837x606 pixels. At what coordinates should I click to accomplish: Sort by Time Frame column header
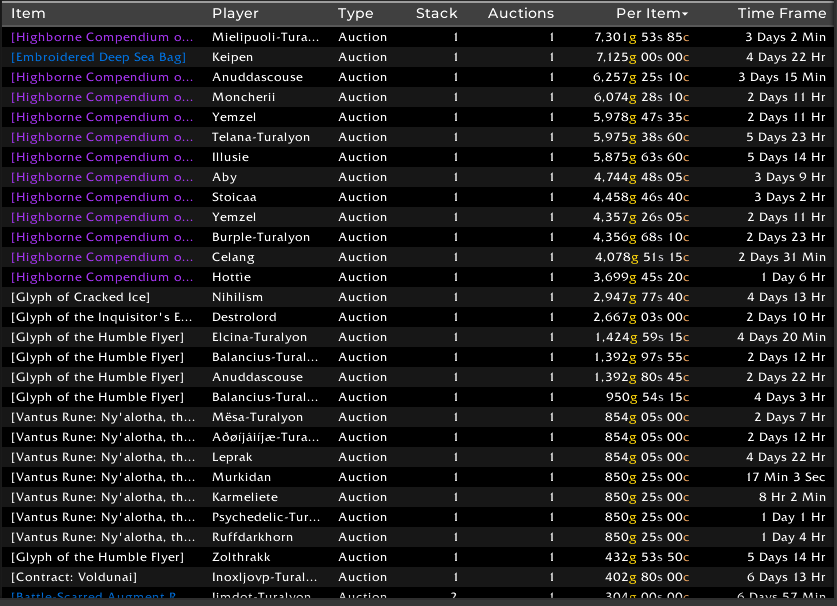[x=781, y=14]
